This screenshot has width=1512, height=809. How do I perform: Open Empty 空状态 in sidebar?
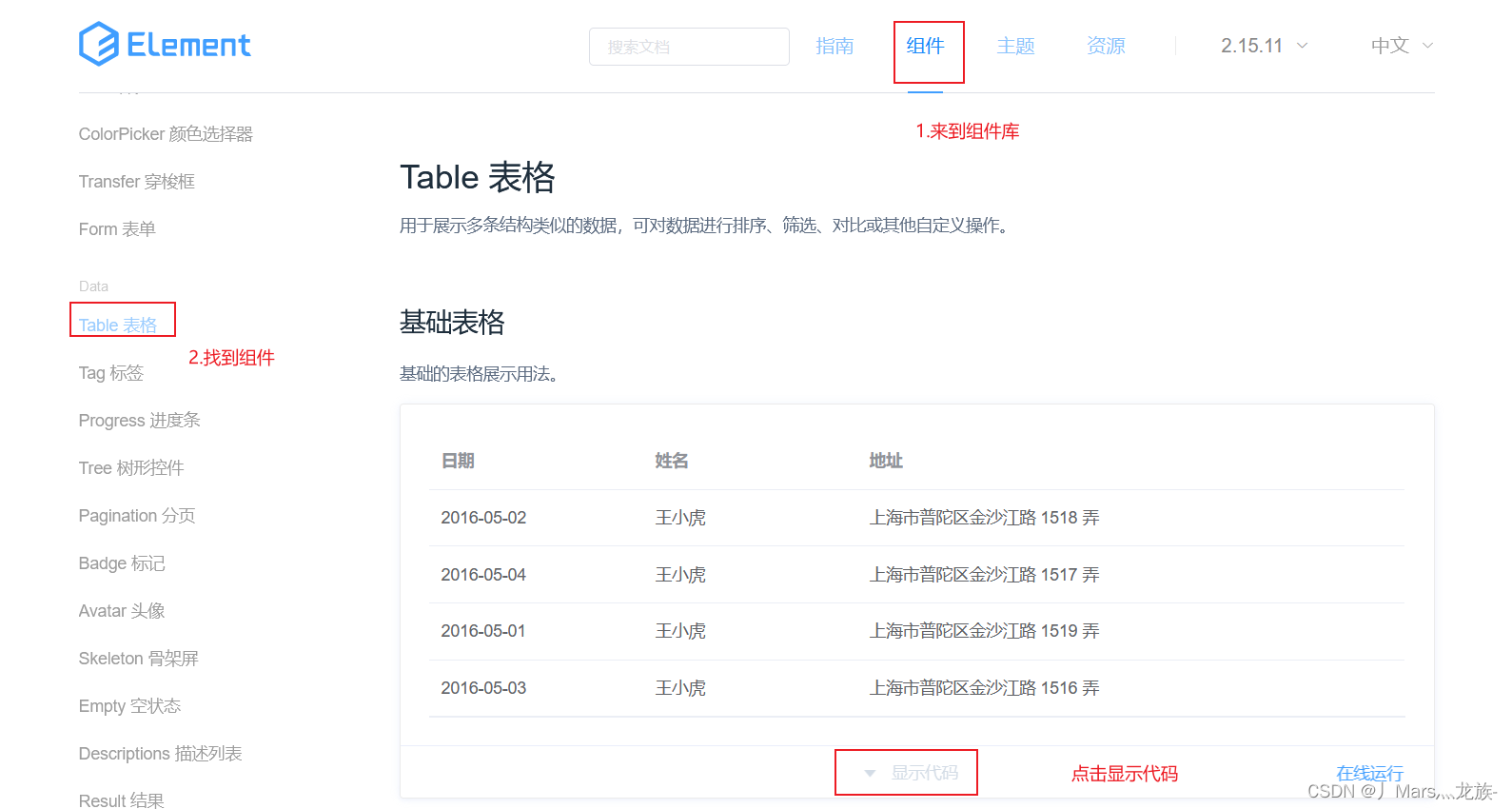click(129, 706)
